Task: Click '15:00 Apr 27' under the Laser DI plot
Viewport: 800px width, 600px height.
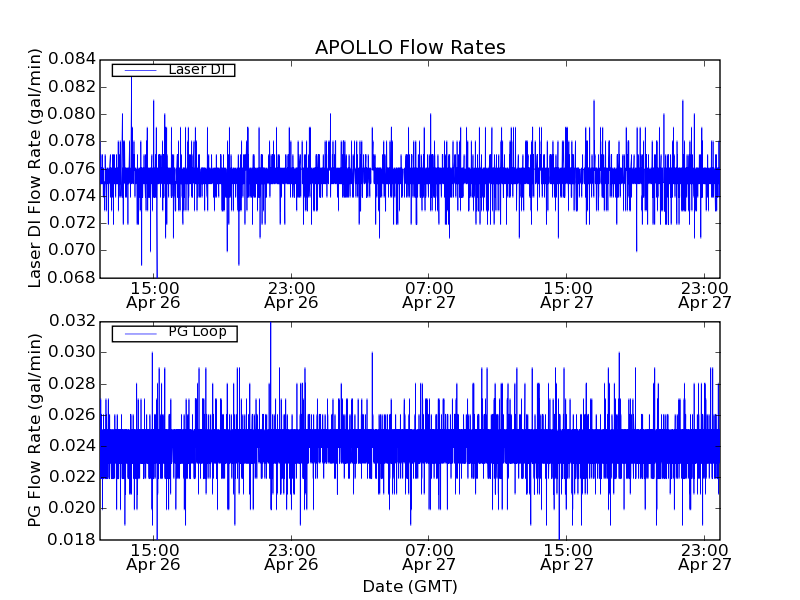Action: (x=567, y=295)
